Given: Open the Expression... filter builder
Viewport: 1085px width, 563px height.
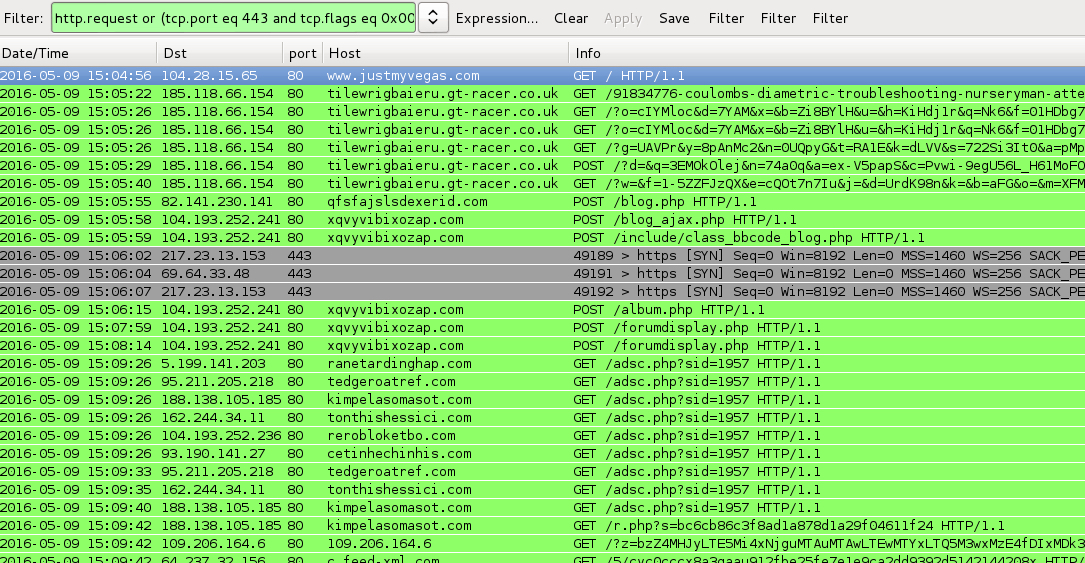Looking at the screenshot, I should [496, 18].
